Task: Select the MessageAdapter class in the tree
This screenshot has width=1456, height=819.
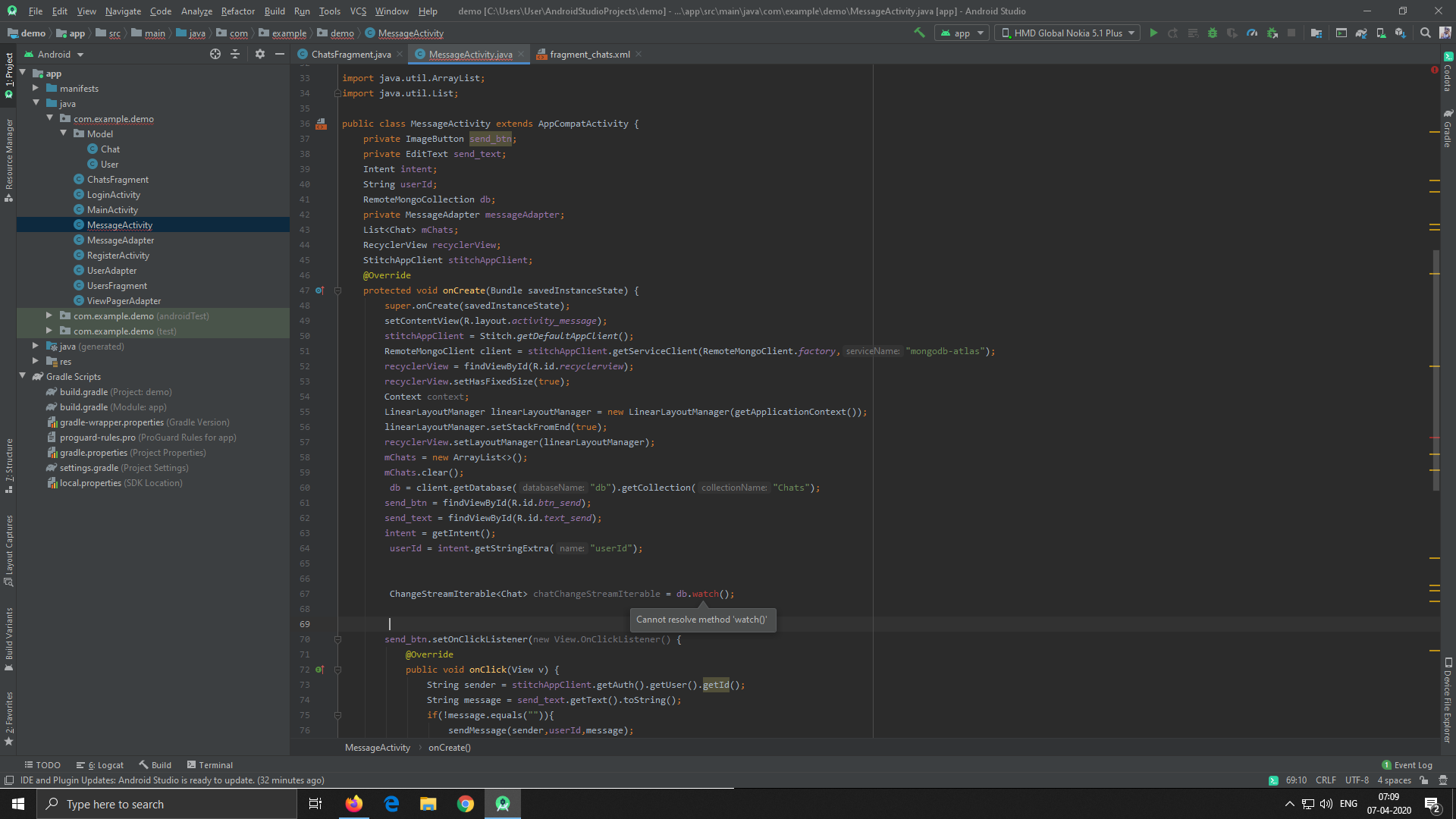Action: tap(120, 240)
